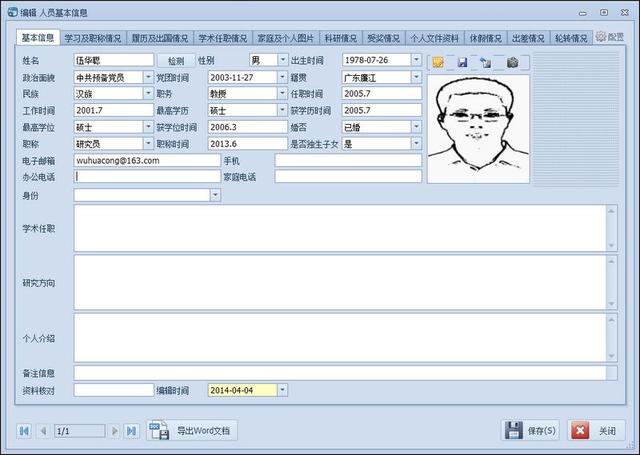
Task: Go to the next record arrow
Action: click(x=115, y=431)
